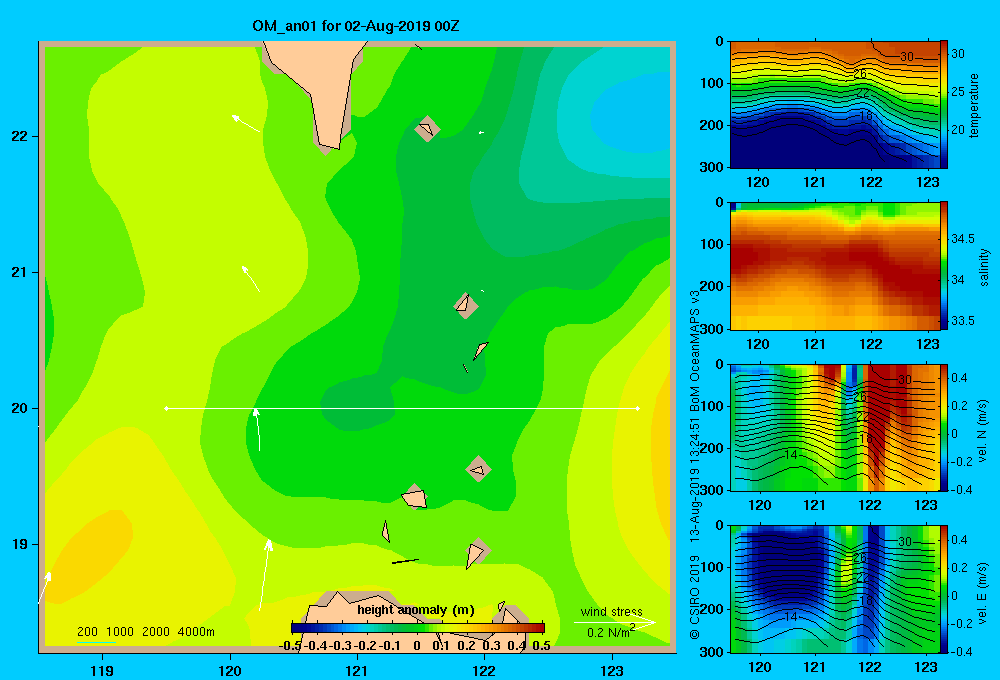
Task: Click the '30' contour label in temperature panel
Action: point(907,57)
